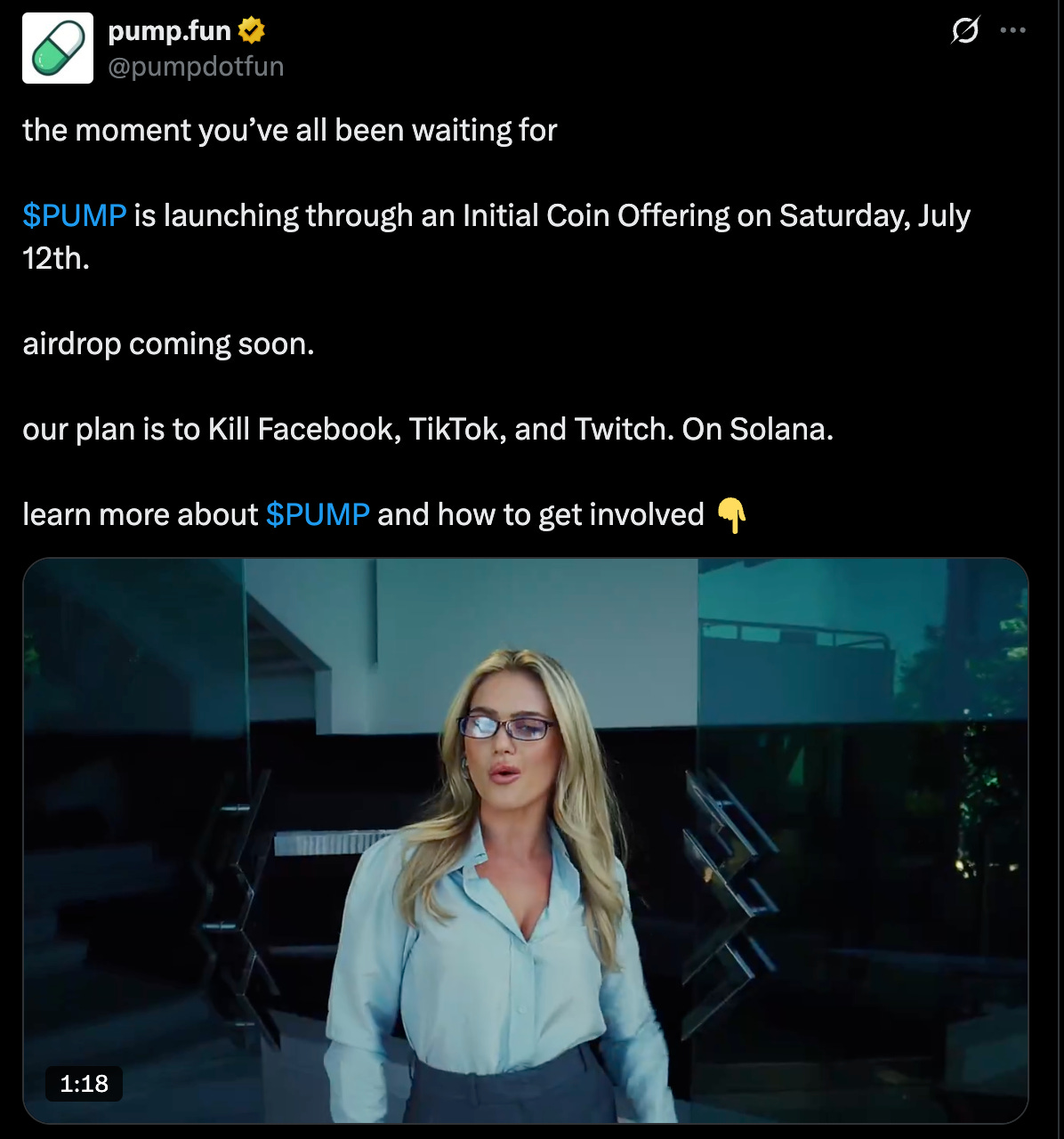Image resolution: width=1064 pixels, height=1139 pixels.
Task: Click the glass door handle right of the woman
Action: 725,890
